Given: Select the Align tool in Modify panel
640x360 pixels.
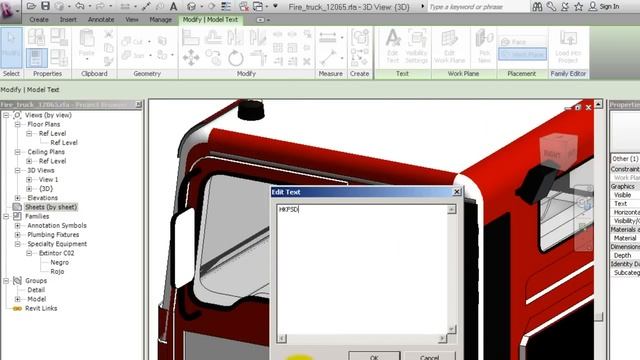Looking at the screenshot, I should 191,38.
